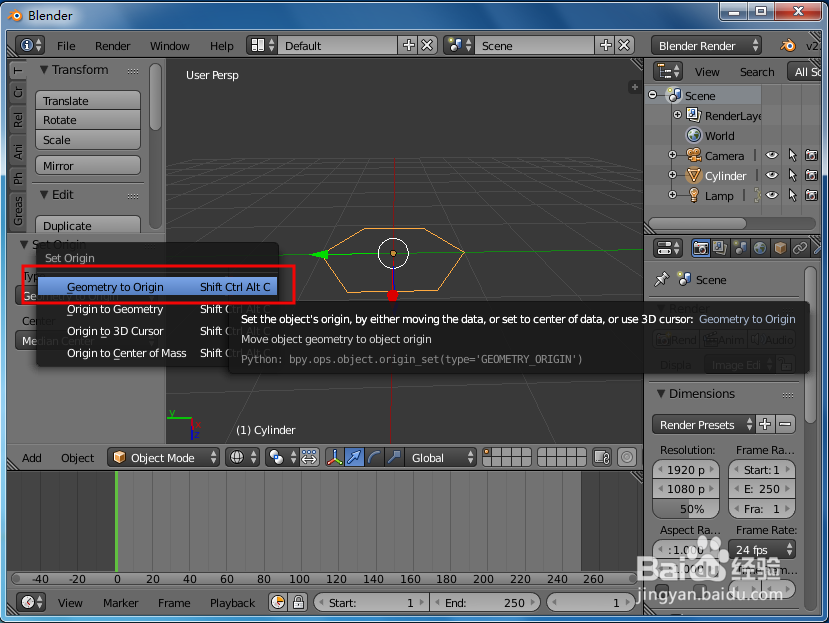Viewport: 829px width, 623px height.
Task: Toggle Cylinder selectability arrow
Action: coord(792,175)
